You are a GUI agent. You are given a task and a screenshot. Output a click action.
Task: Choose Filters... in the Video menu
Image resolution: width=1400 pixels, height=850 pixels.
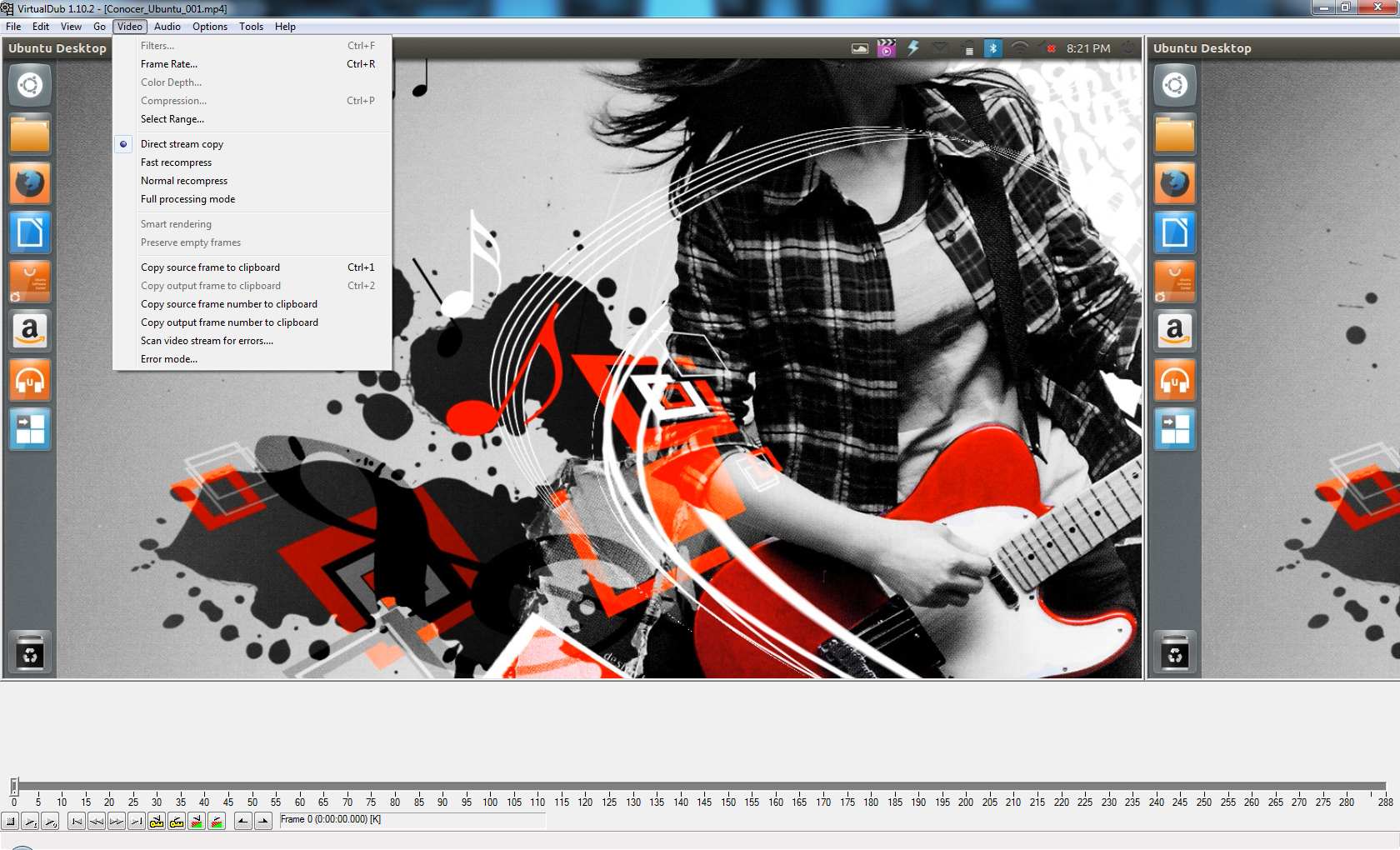pyautogui.click(x=252, y=46)
